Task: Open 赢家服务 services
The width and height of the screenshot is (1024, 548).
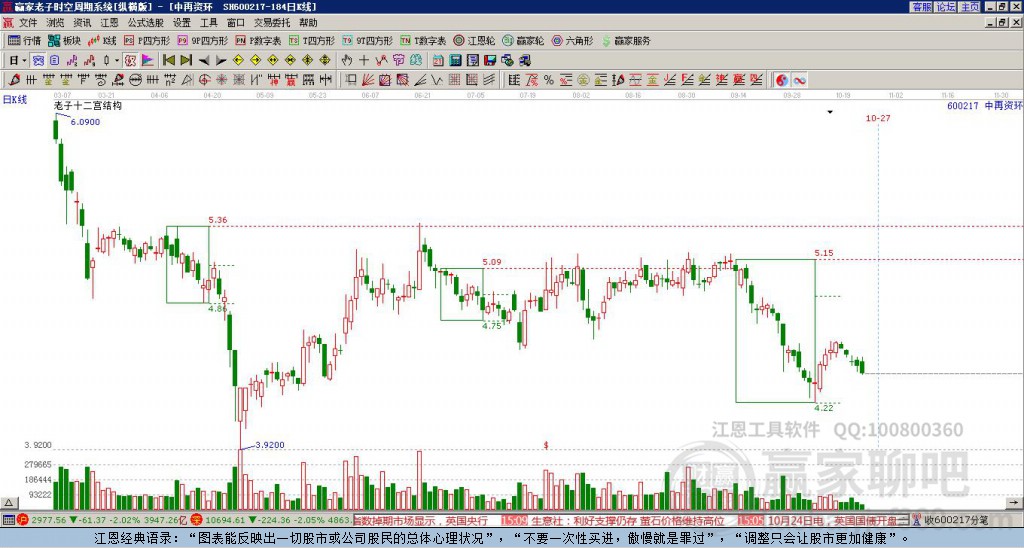Action: tap(626, 40)
